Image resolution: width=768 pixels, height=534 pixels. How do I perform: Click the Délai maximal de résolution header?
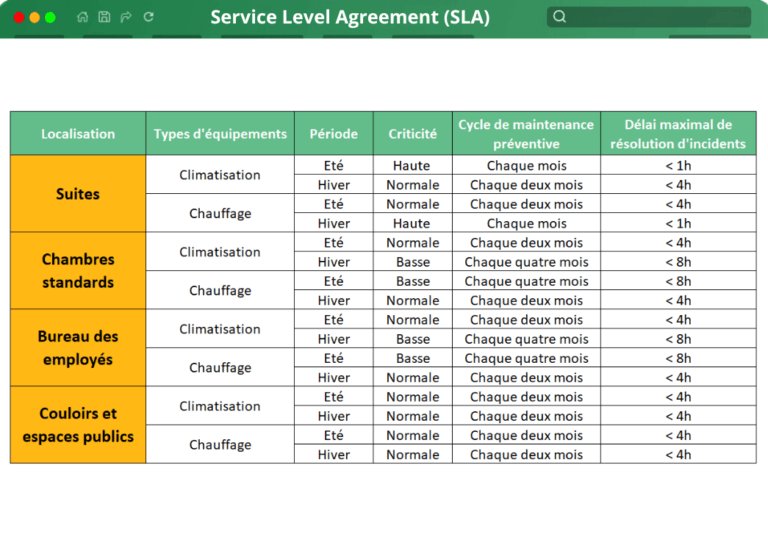pyautogui.click(x=678, y=133)
